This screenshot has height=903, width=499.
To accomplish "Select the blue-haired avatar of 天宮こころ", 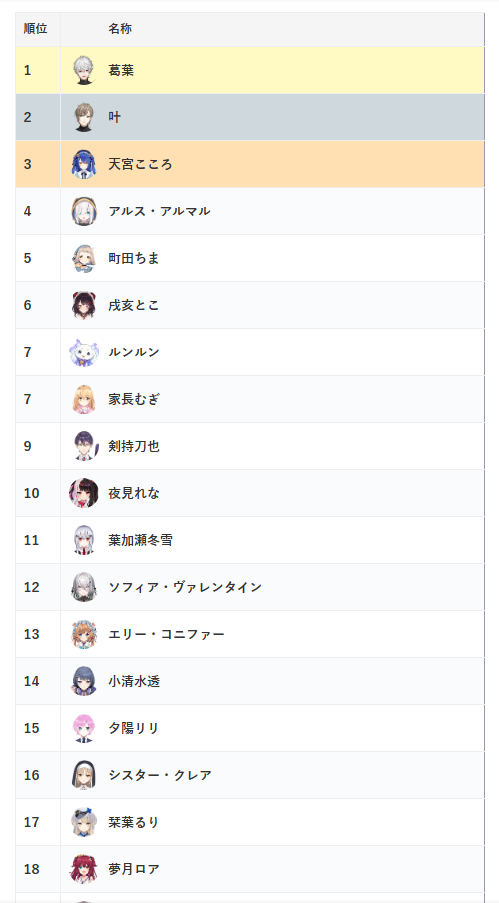I will click(x=84, y=164).
